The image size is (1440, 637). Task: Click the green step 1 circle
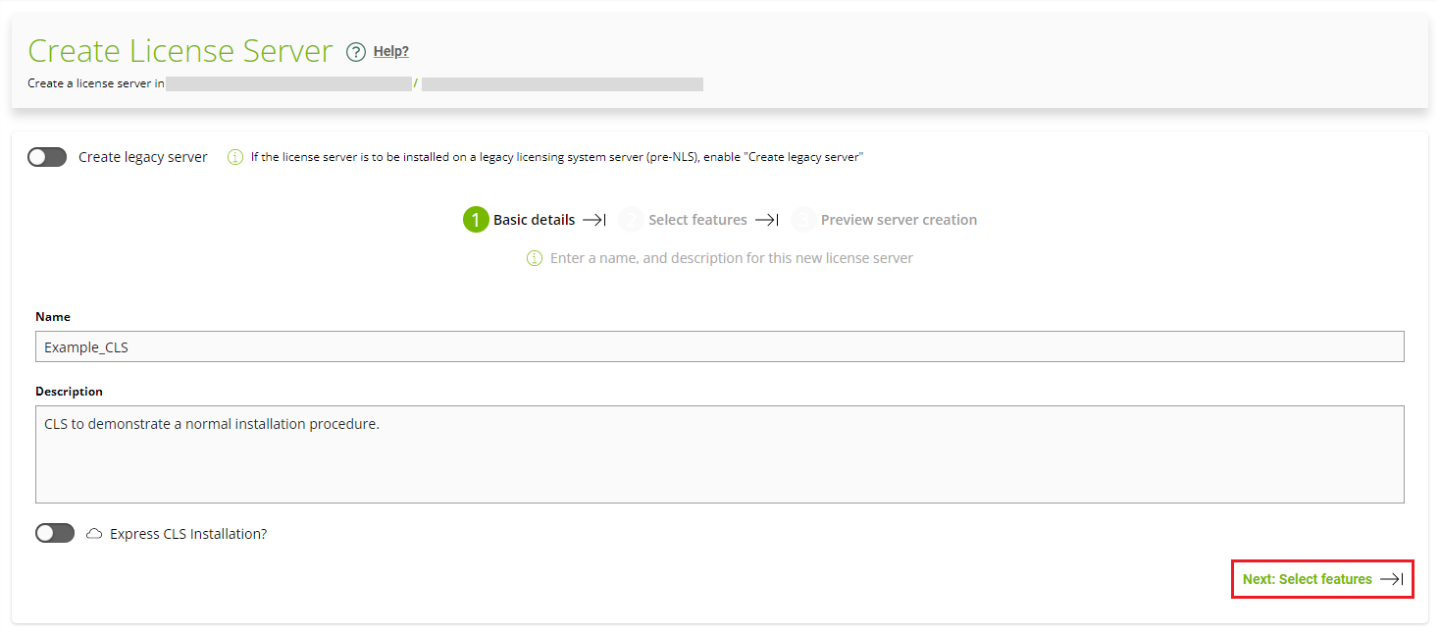476,219
